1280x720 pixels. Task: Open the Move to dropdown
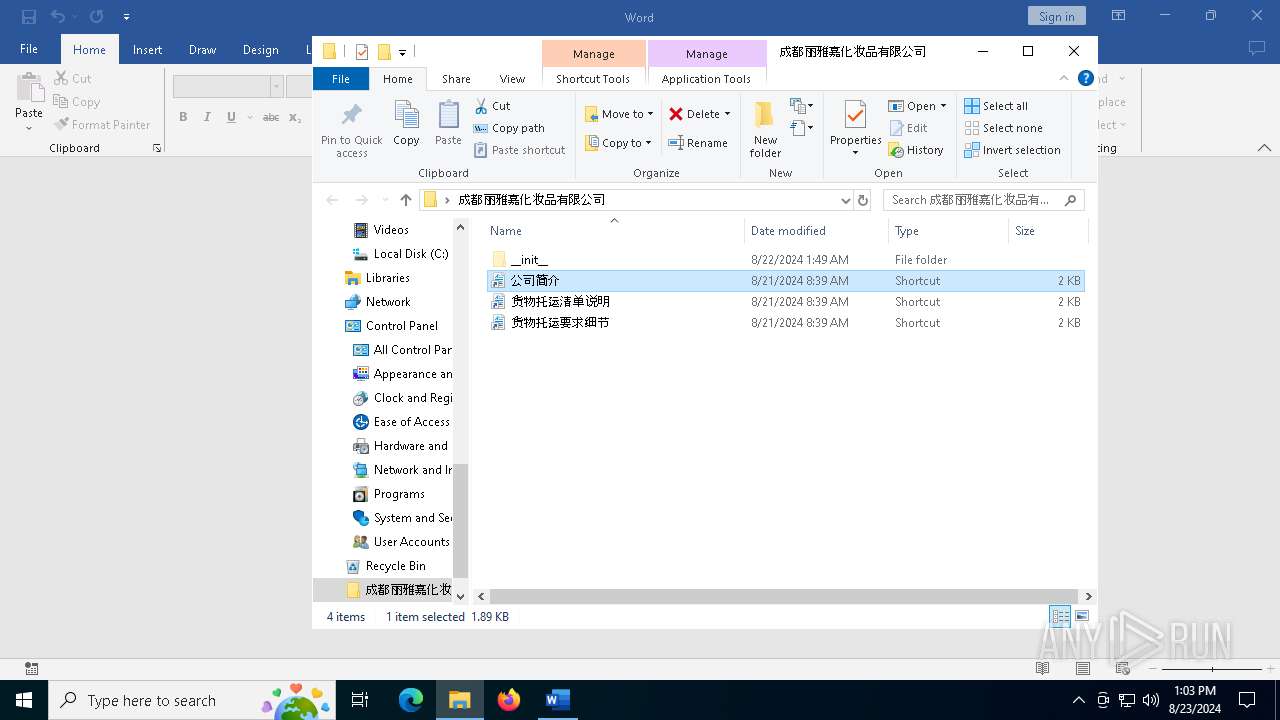point(619,114)
